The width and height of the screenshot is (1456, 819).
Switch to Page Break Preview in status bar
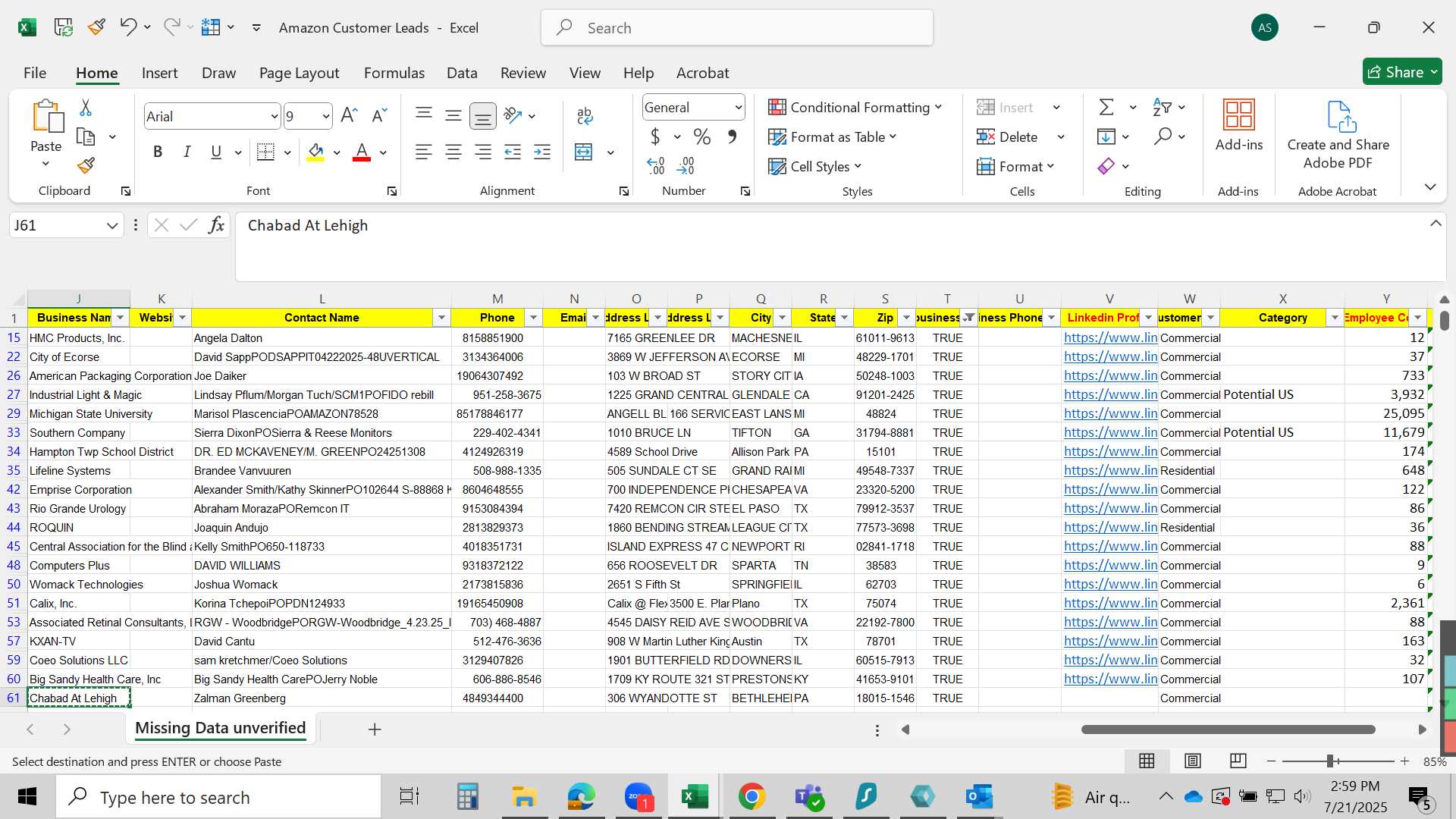coord(1238,761)
